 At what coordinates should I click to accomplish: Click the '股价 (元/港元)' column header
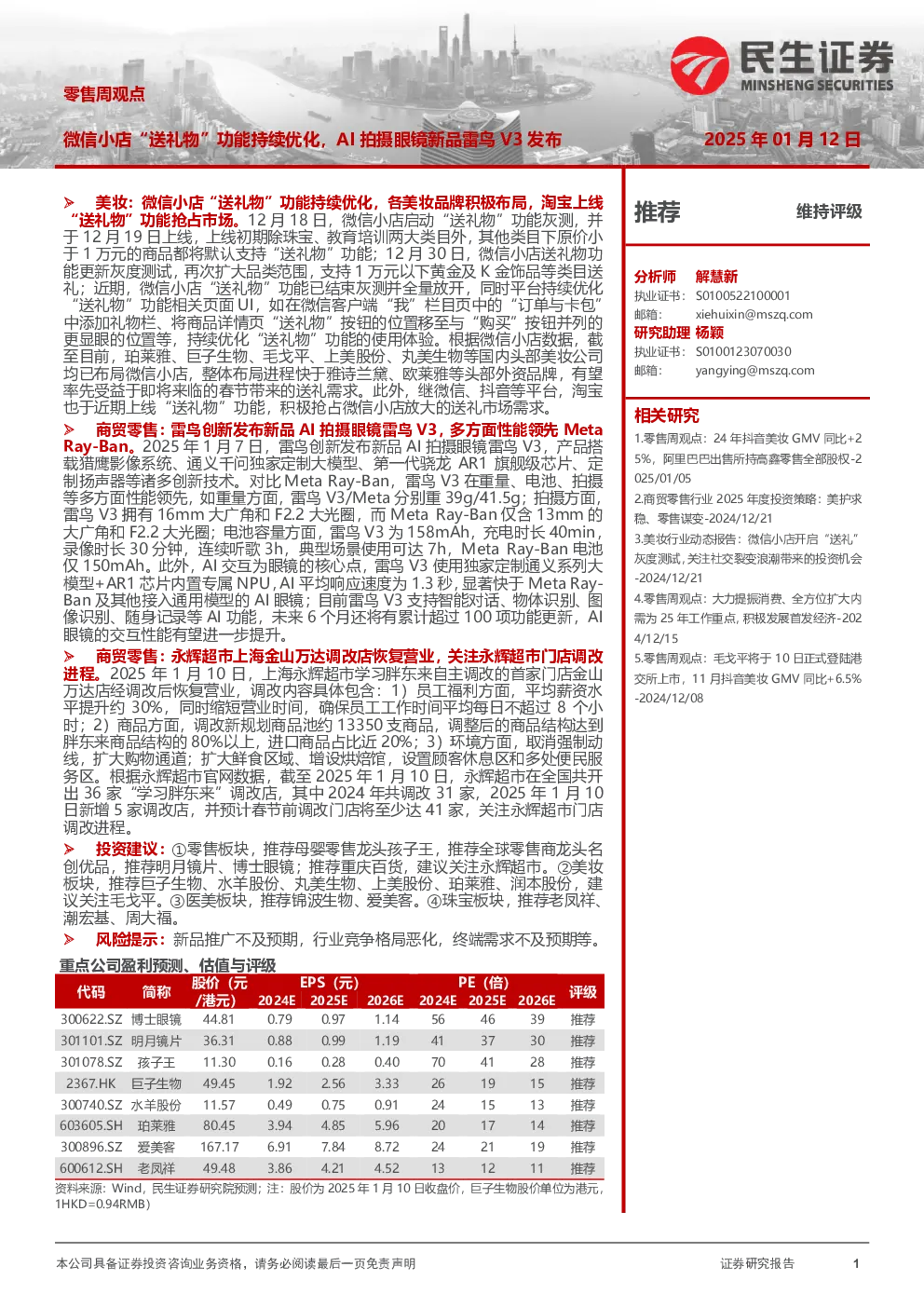pyautogui.click(x=219, y=991)
